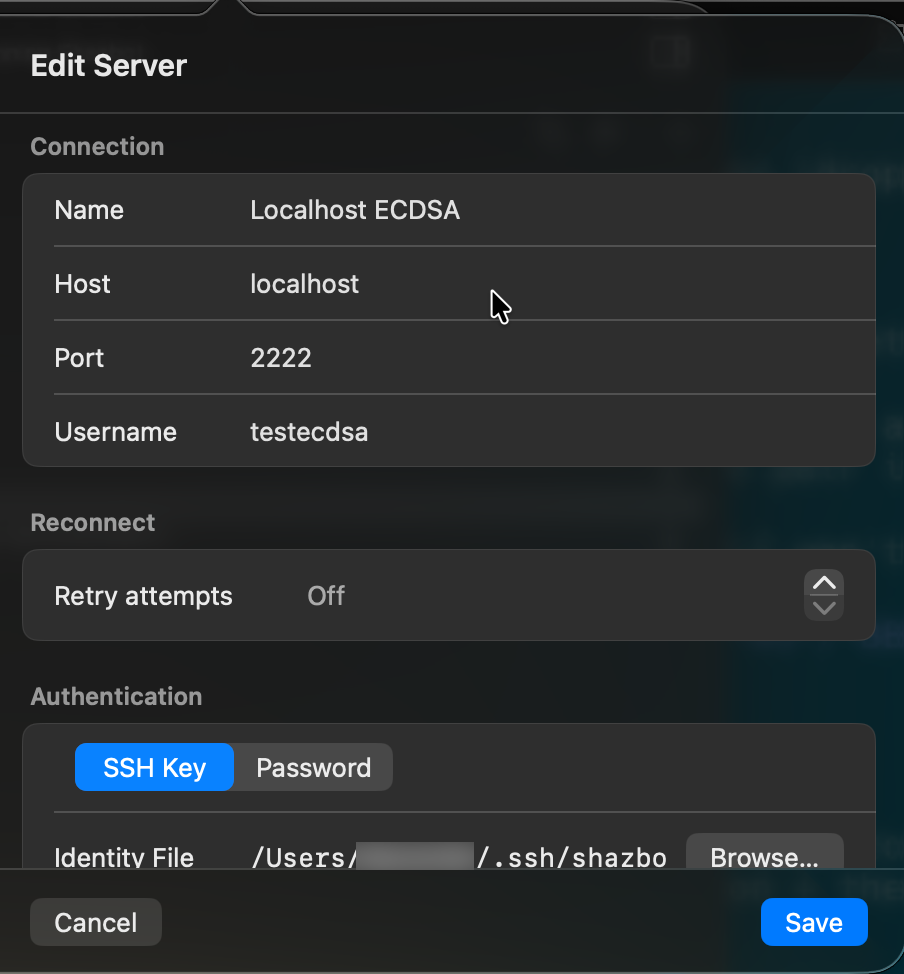Select the Username field showing testecdsa
Image resolution: width=904 pixels, height=974 pixels.
tap(309, 432)
